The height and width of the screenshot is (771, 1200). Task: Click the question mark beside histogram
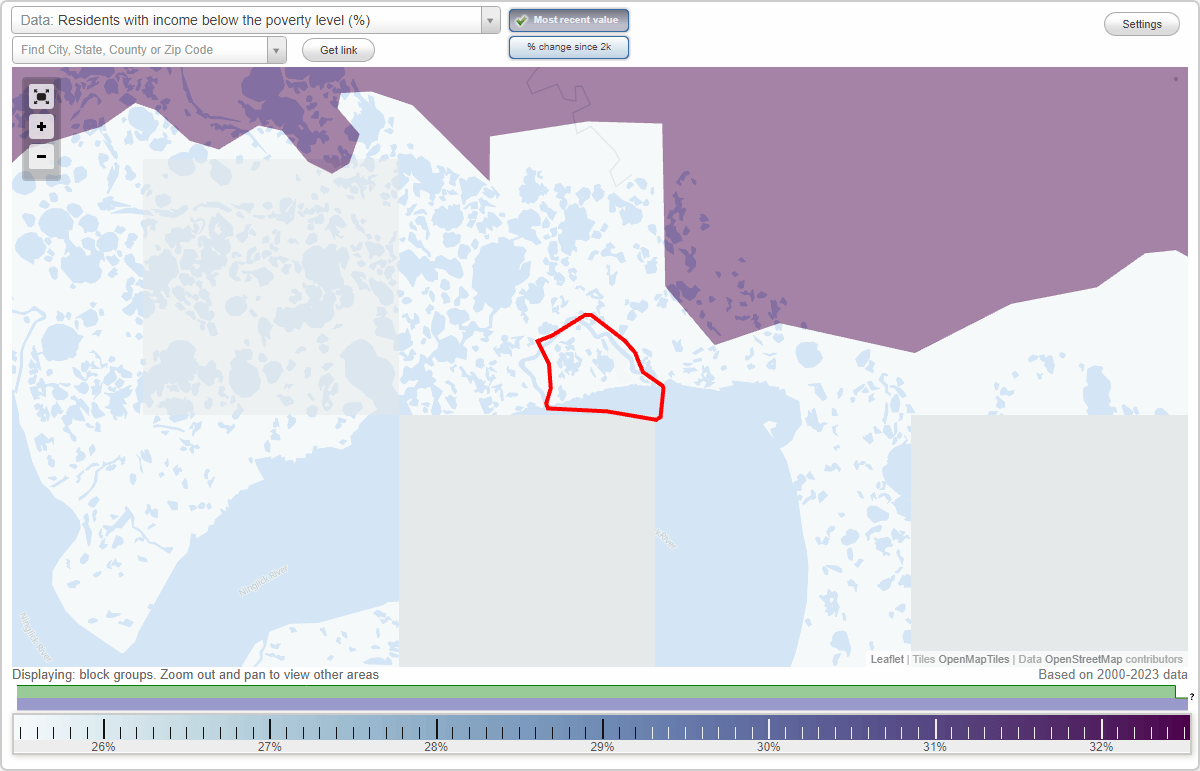(1192, 696)
